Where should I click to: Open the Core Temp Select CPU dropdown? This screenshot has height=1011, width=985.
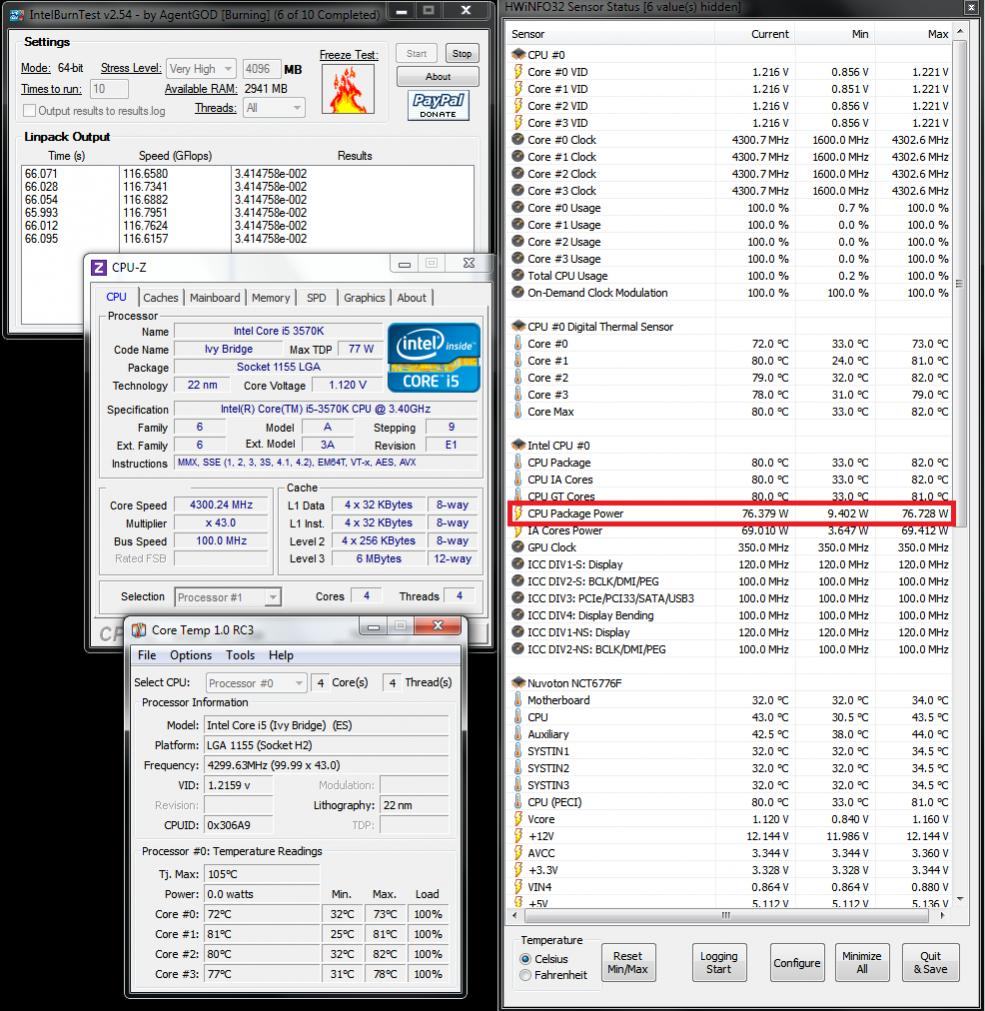(x=256, y=683)
